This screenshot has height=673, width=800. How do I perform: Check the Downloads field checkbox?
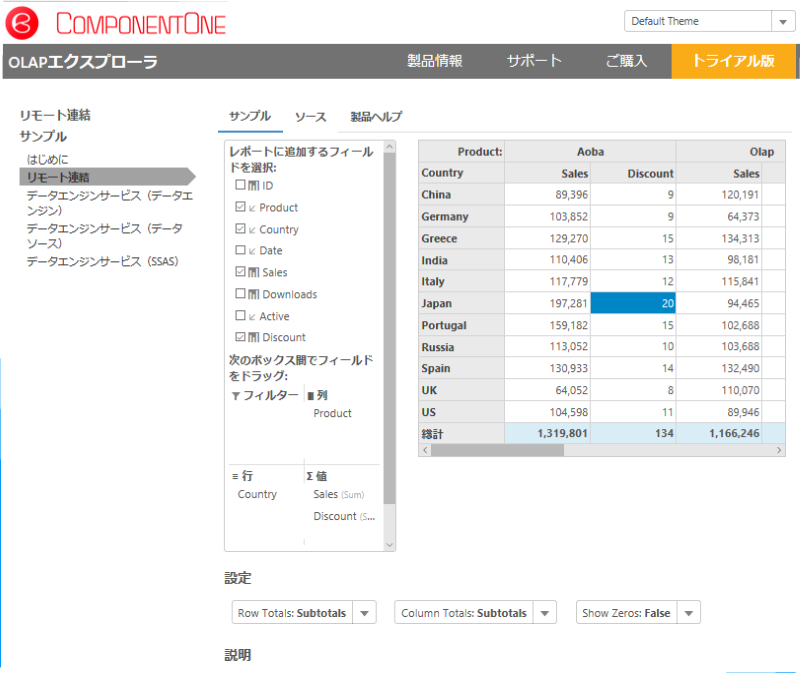[240, 293]
